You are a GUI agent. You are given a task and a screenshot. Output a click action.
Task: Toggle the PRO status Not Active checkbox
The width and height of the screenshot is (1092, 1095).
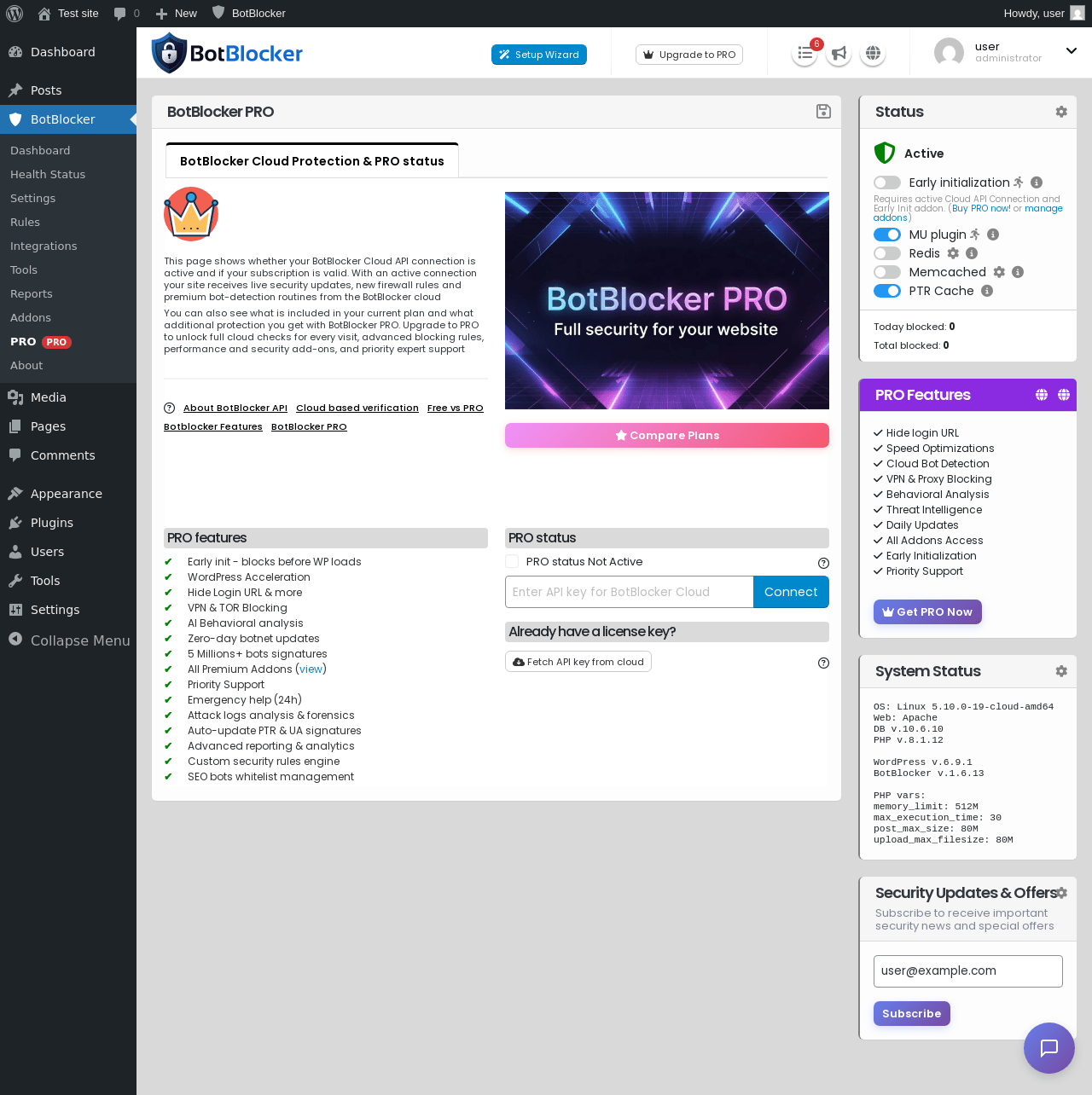512,561
